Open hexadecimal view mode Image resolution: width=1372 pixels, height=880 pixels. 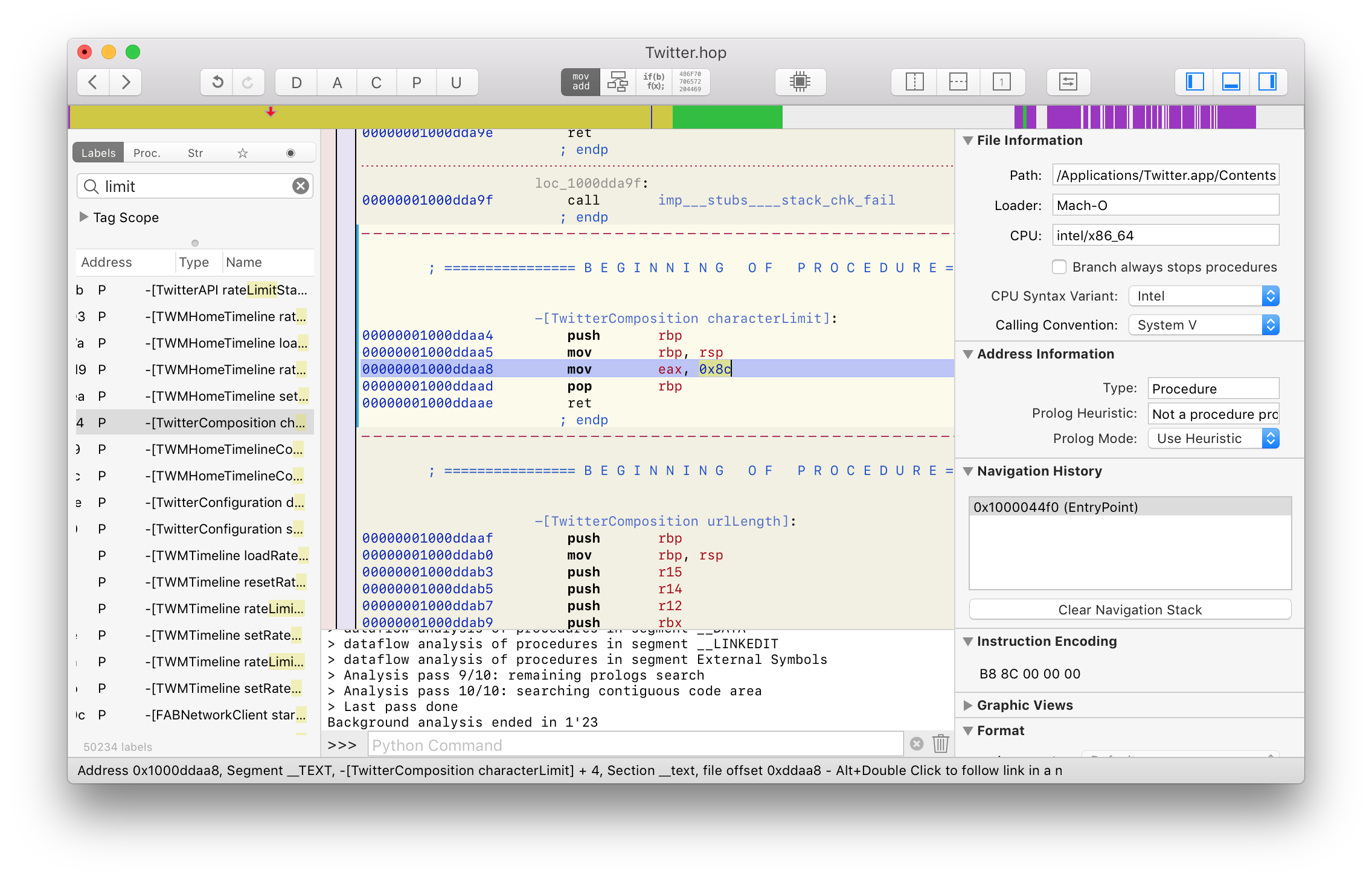690,82
